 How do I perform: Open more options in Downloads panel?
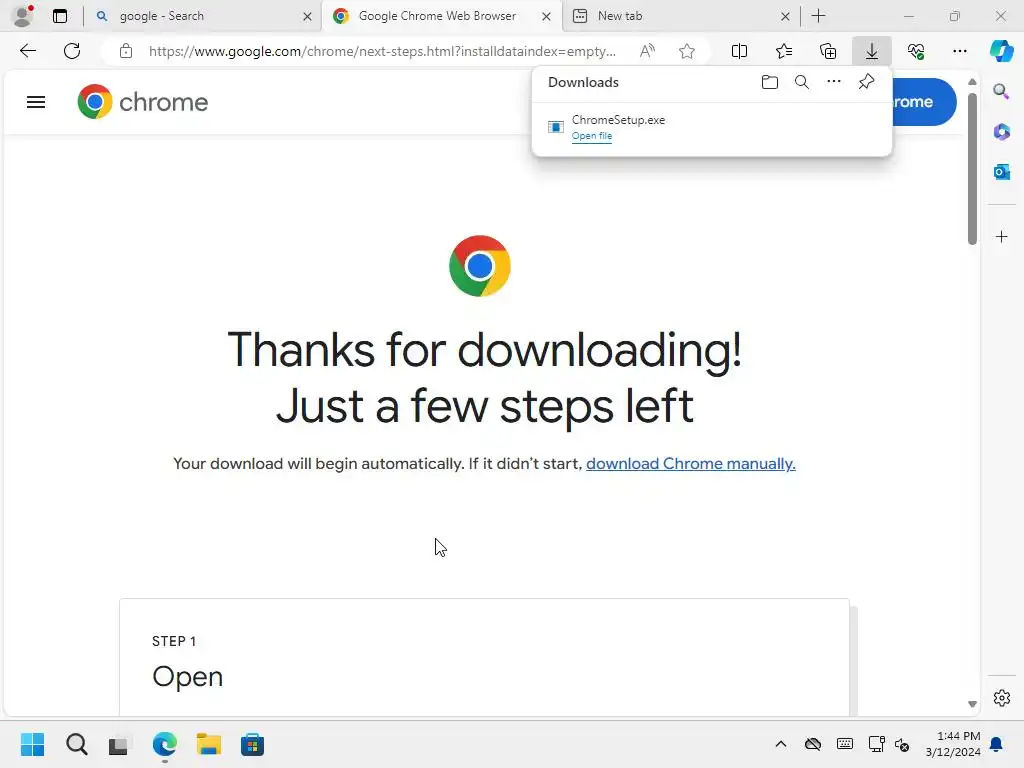[x=834, y=82]
